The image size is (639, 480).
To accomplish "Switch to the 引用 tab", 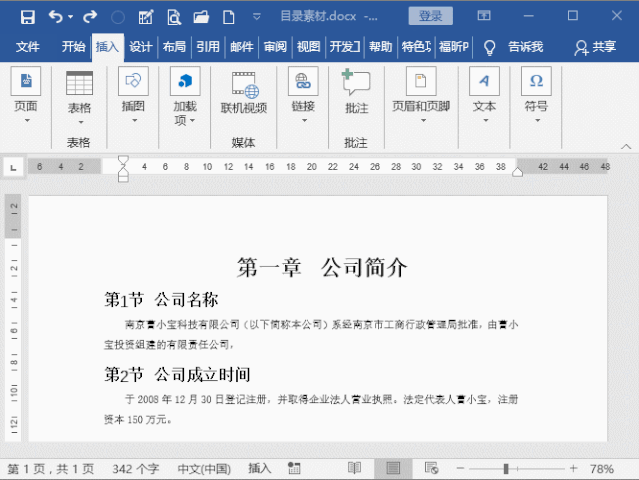I will (208, 46).
